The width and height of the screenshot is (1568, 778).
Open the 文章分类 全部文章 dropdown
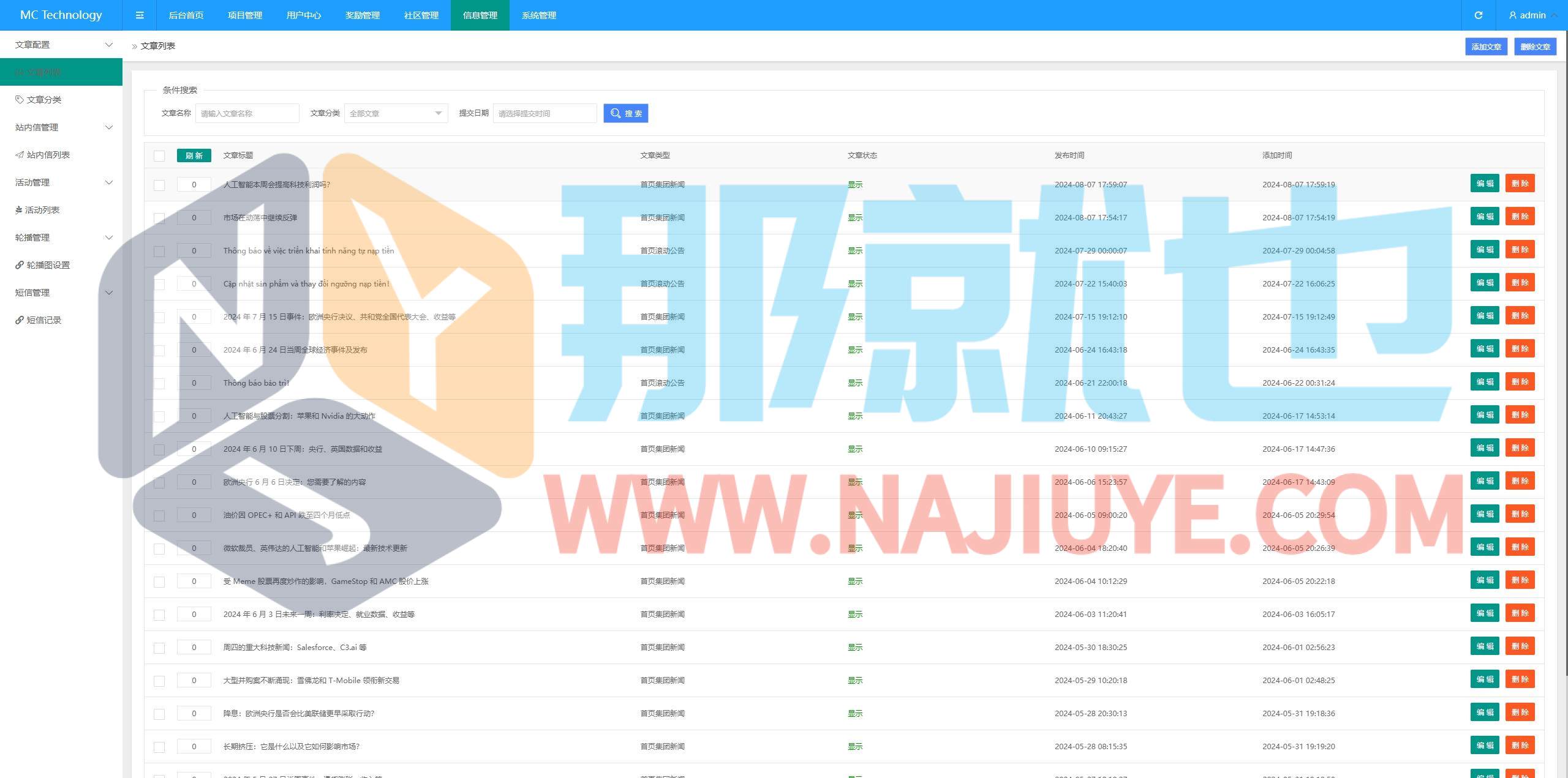click(x=396, y=113)
